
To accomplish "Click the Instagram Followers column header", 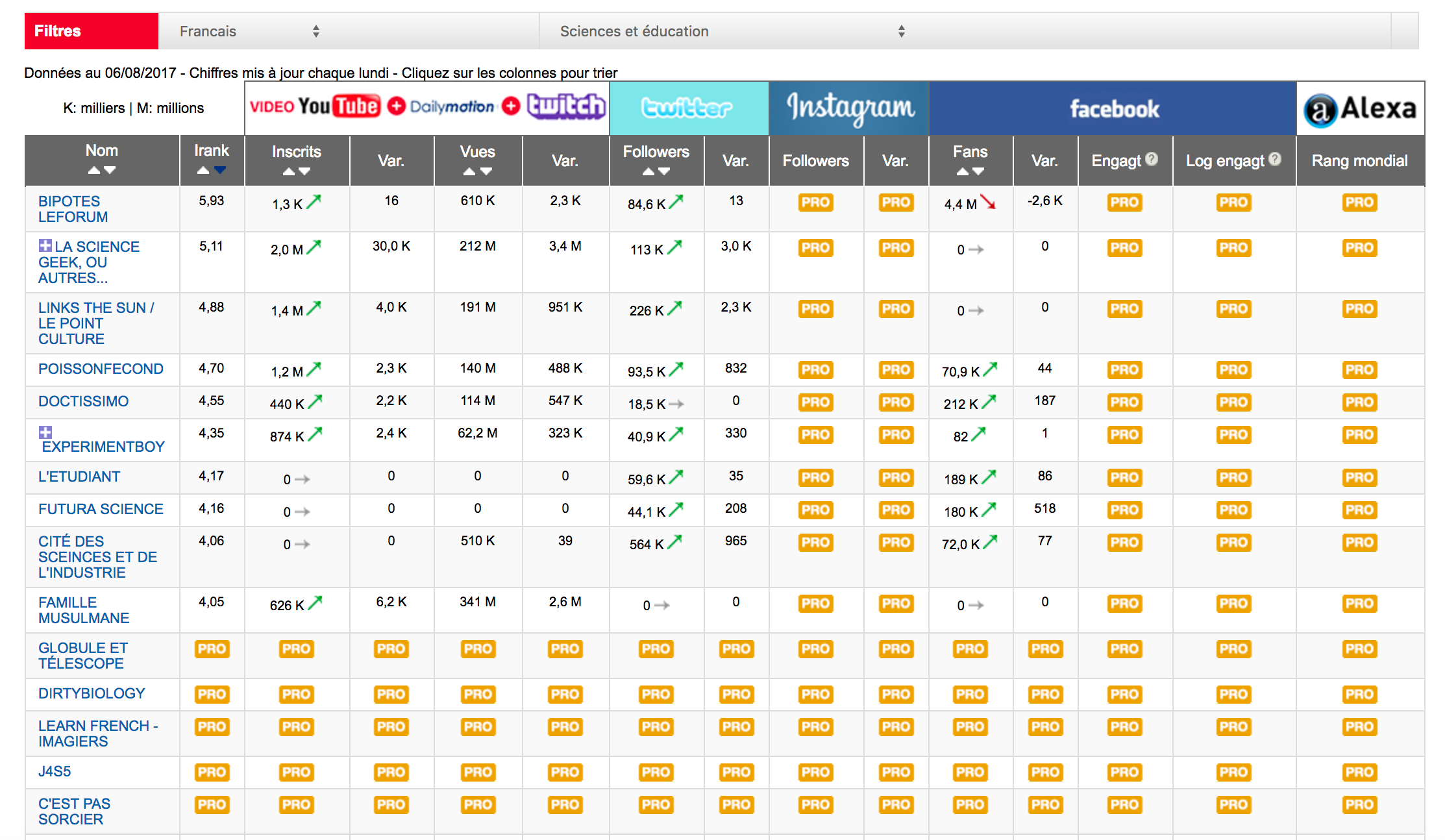I will [x=816, y=160].
